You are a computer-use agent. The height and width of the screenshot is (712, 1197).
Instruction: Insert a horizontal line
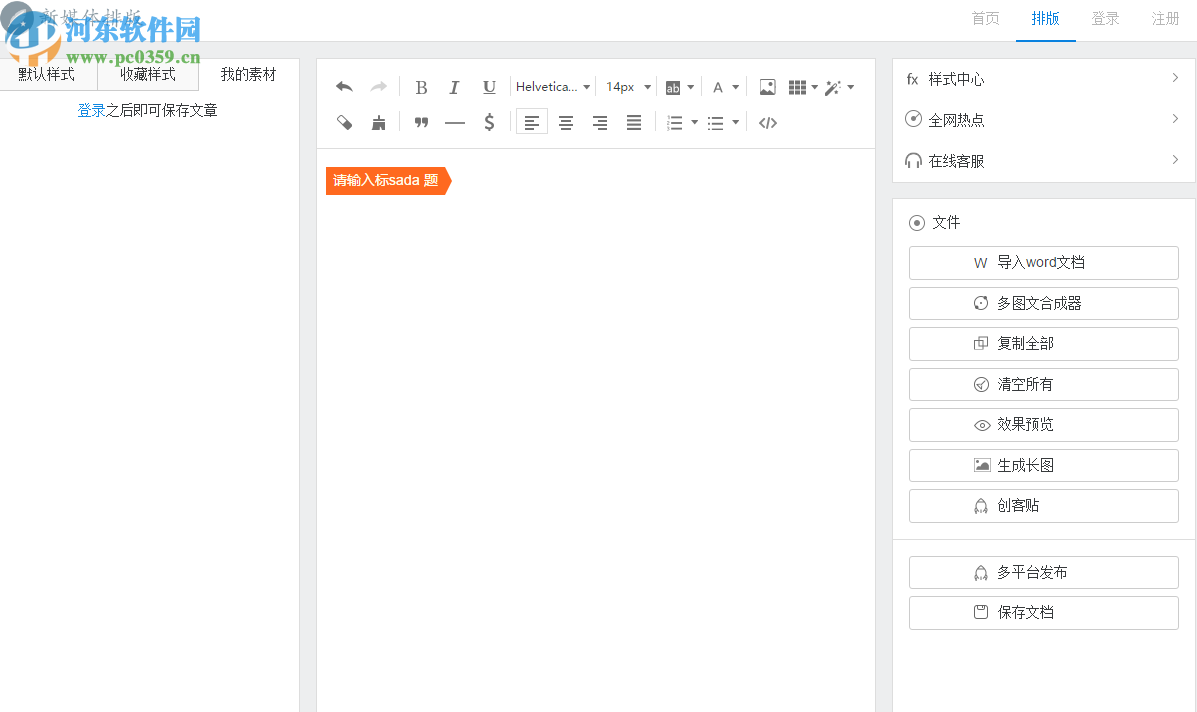pyautogui.click(x=455, y=122)
